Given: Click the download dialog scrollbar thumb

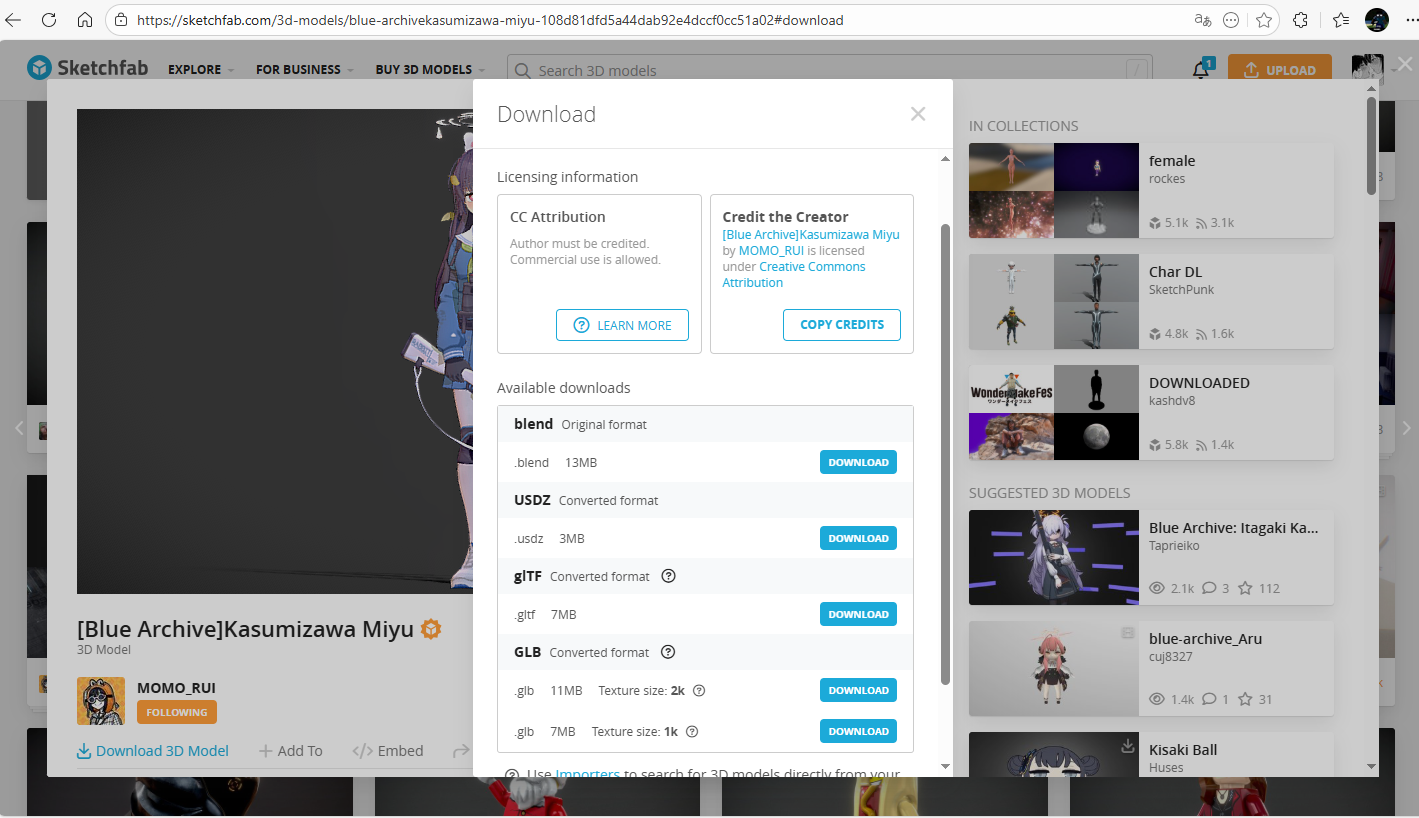Looking at the screenshot, I should tap(946, 455).
